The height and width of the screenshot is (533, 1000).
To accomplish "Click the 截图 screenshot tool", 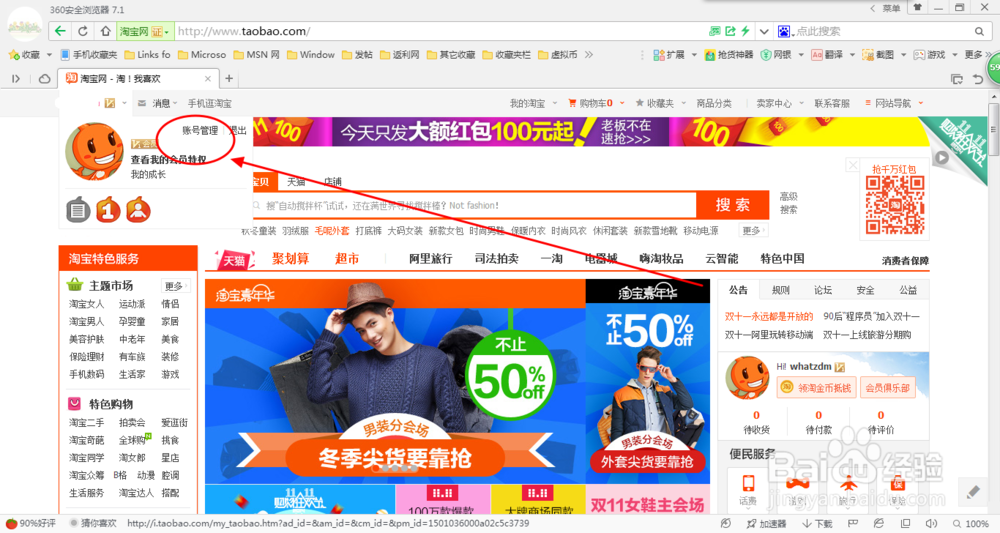I will [878, 55].
